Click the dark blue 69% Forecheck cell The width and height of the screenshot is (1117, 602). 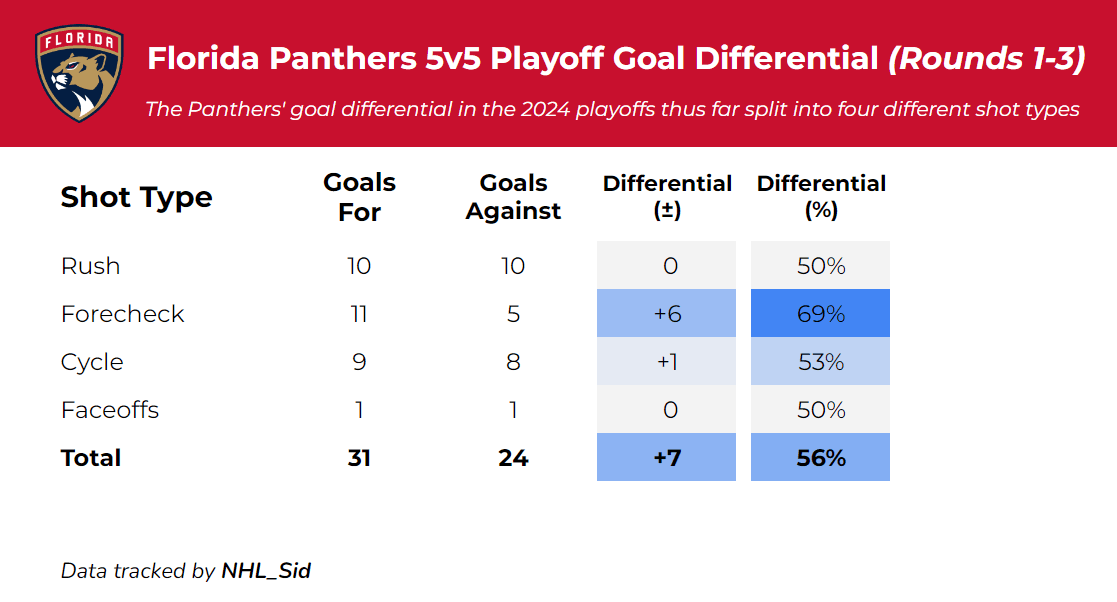pos(821,314)
